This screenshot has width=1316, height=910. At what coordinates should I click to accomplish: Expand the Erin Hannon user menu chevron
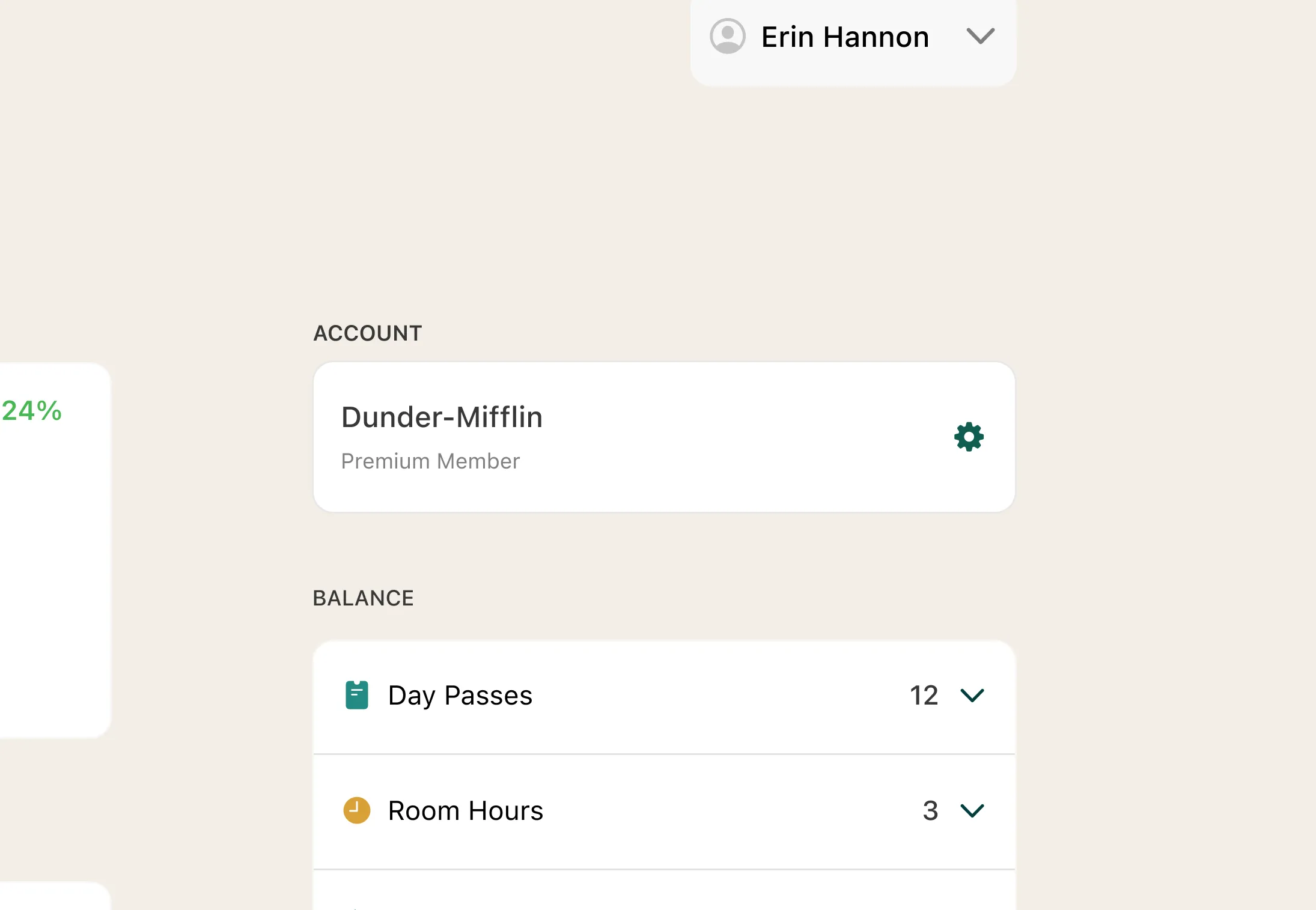tap(980, 37)
